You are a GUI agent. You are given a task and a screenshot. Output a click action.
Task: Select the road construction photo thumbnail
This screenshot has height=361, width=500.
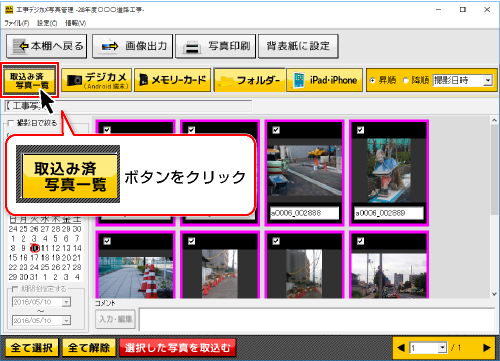tap(304, 170)
